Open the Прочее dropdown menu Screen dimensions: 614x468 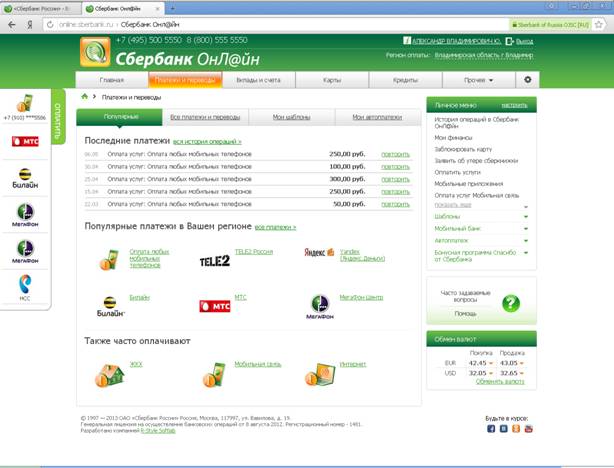point(478,79)
